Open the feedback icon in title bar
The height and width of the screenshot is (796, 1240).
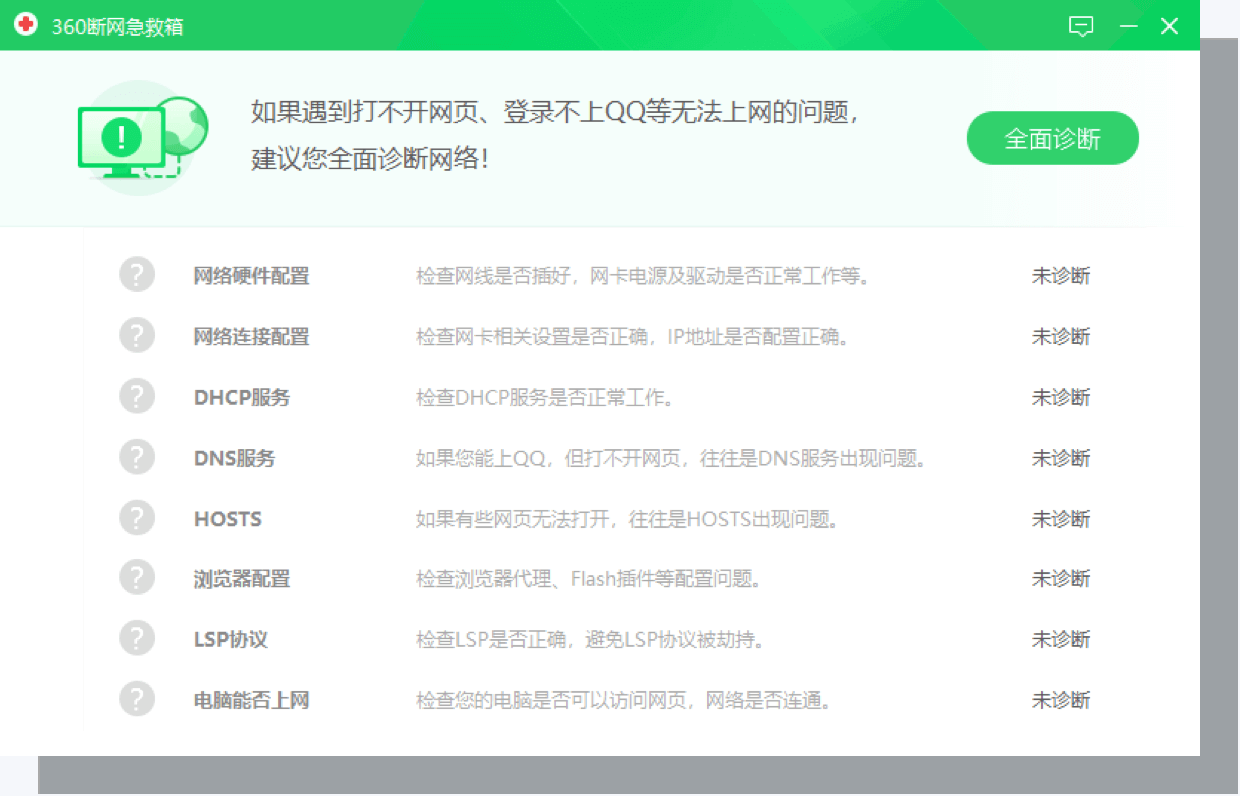pyautogui.click(x=1081, y=26)
